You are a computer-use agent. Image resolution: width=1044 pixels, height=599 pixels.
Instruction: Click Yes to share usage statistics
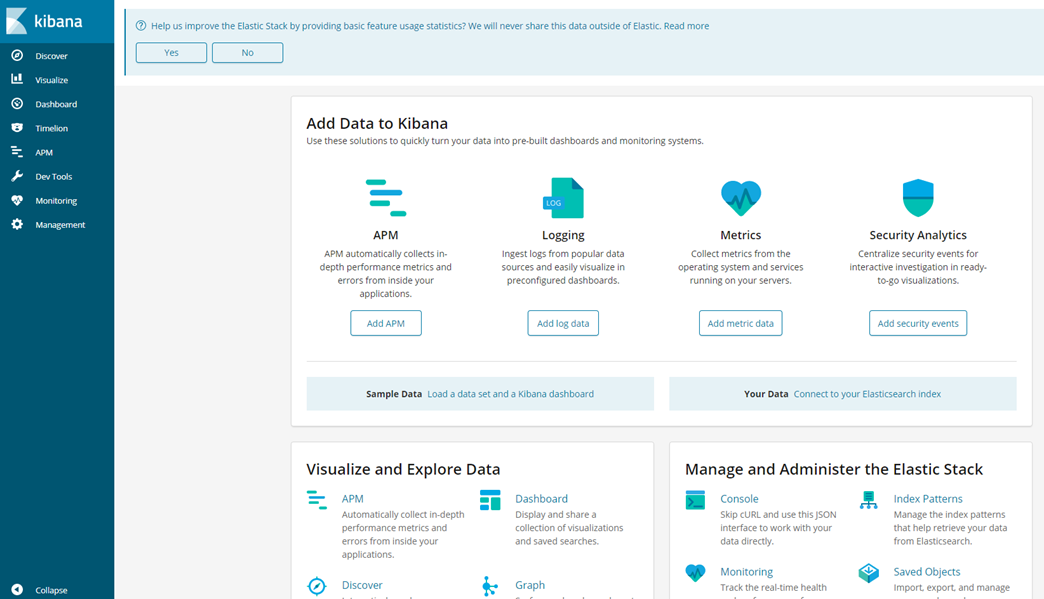click(171, 53)
